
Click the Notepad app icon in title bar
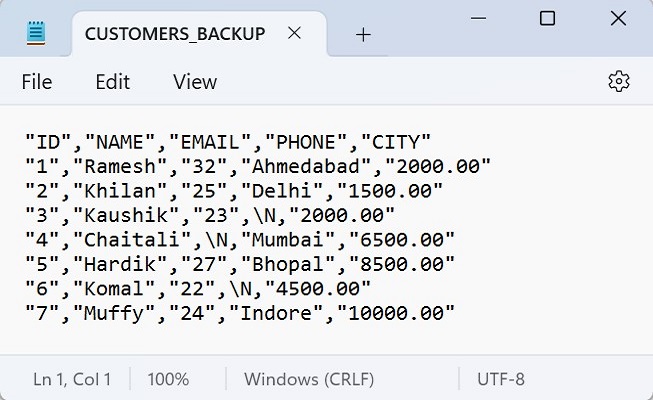click(x=36, y=33)
